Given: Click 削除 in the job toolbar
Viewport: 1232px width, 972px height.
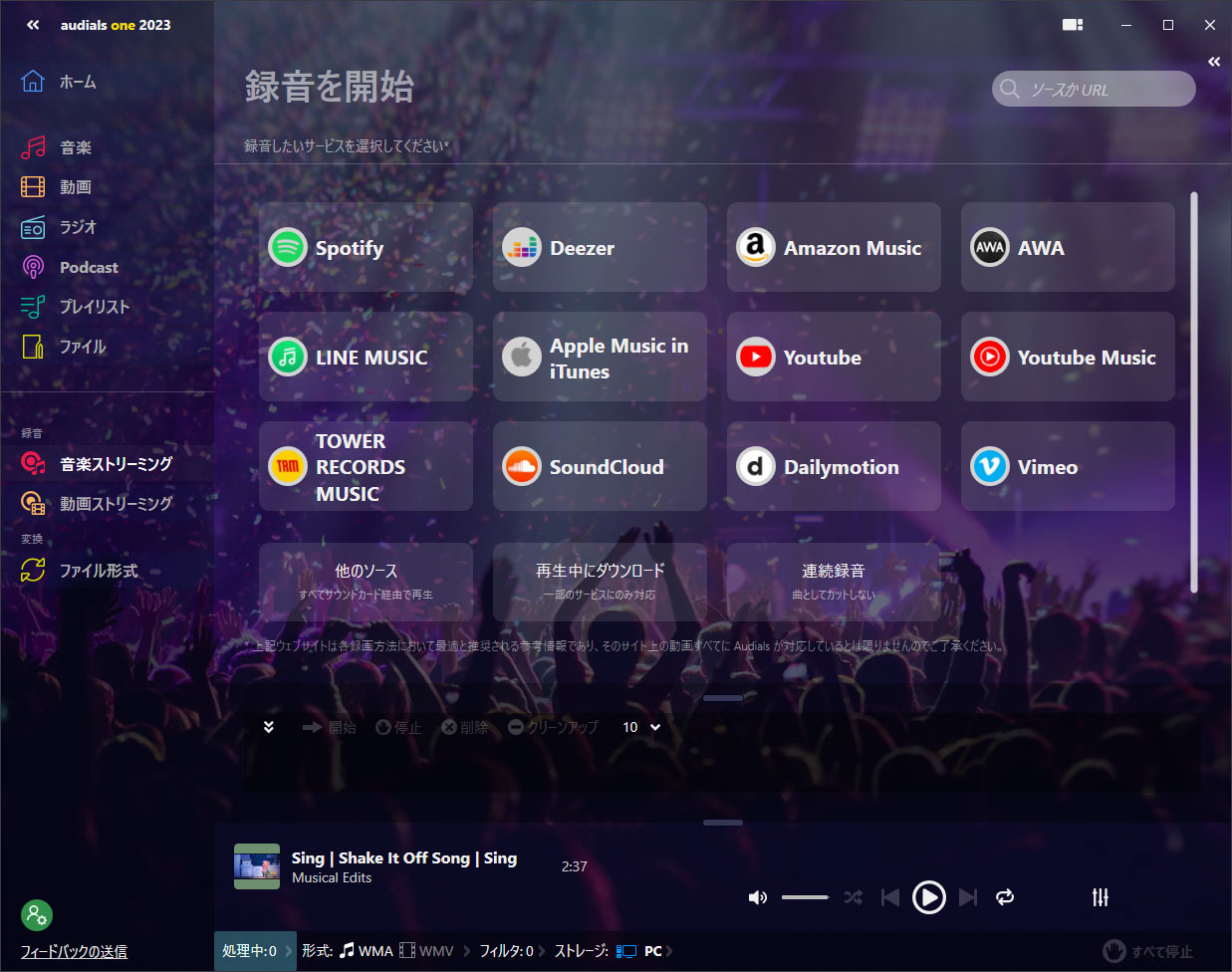Looking at the screenshot, I should (465, 728).
